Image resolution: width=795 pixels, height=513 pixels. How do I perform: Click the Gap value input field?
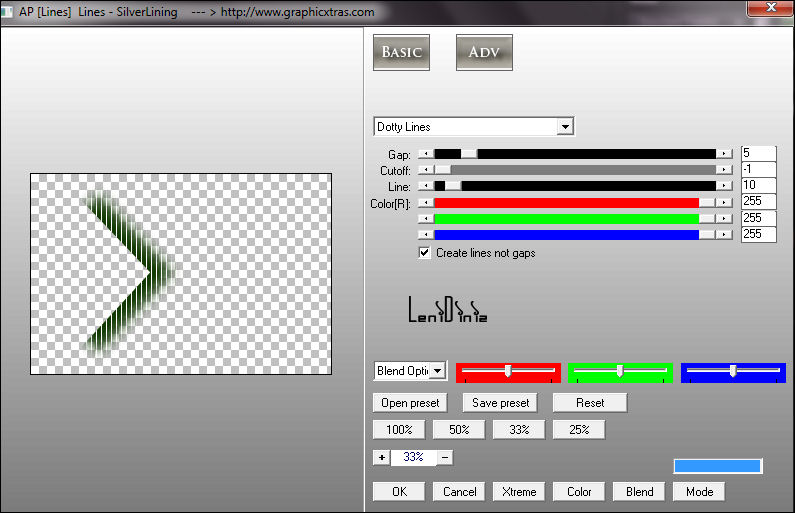758,153
